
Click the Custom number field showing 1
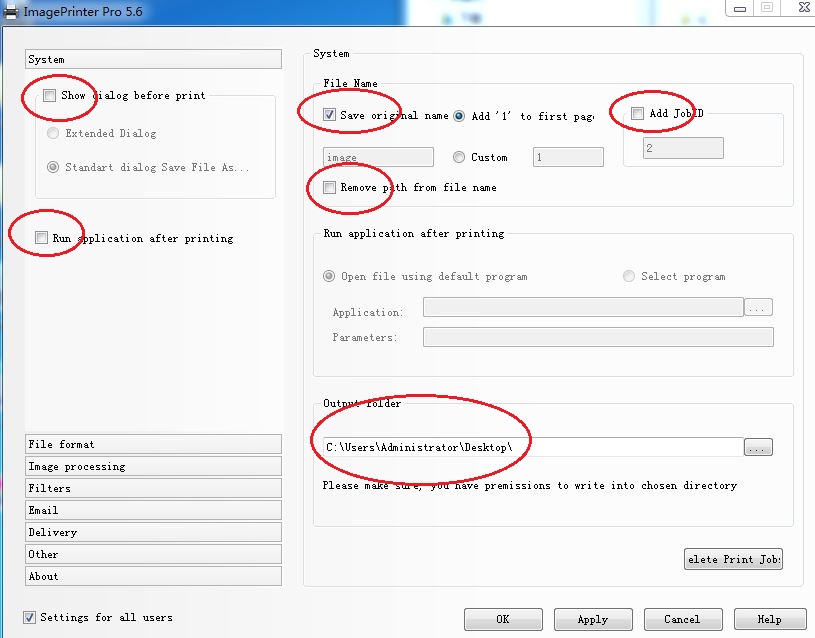[568, 157]
